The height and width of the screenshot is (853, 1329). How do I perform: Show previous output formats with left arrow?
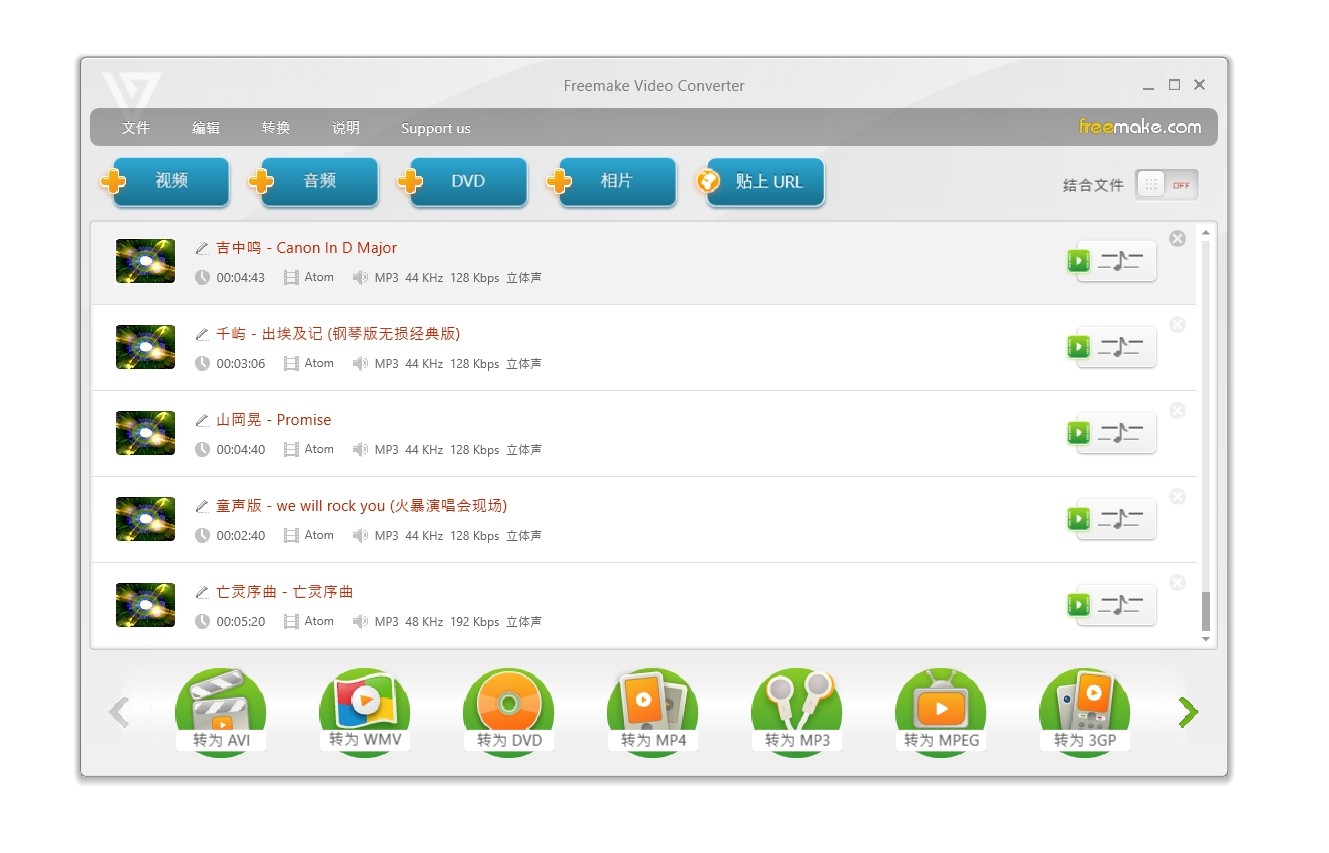click(x=119, y=712)
